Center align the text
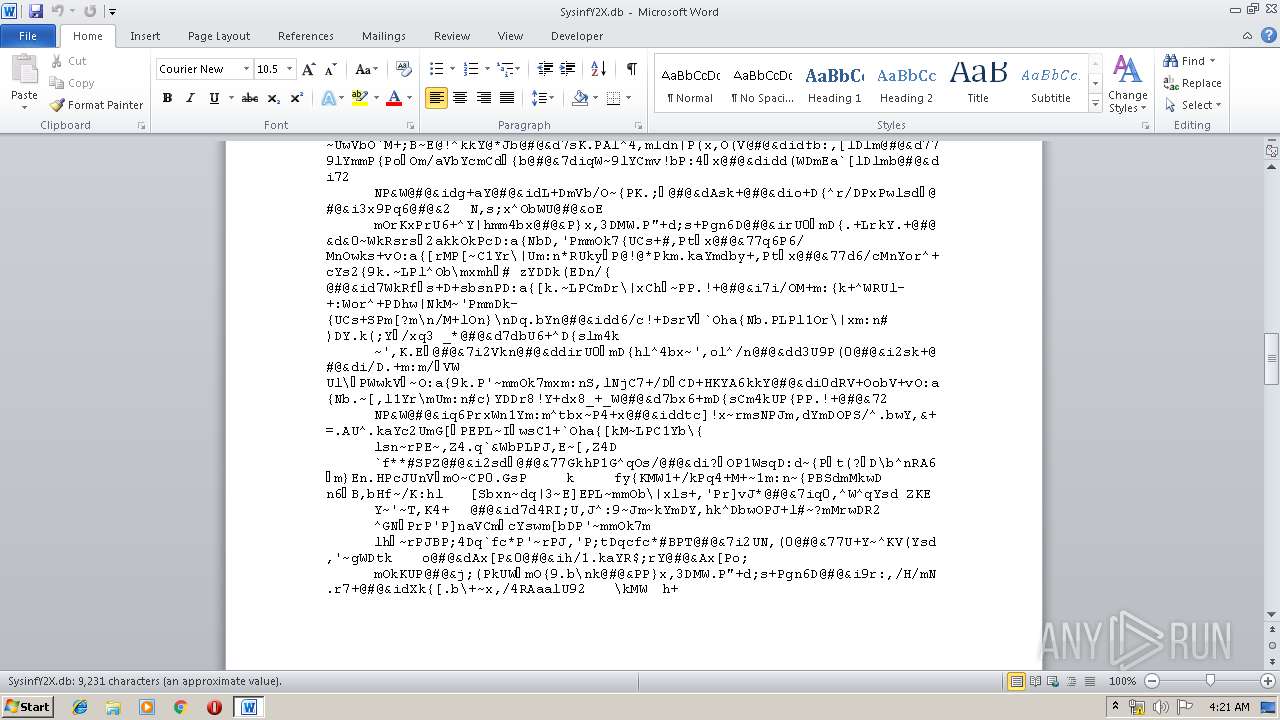 pyautogui.click(x=460, y=98)
